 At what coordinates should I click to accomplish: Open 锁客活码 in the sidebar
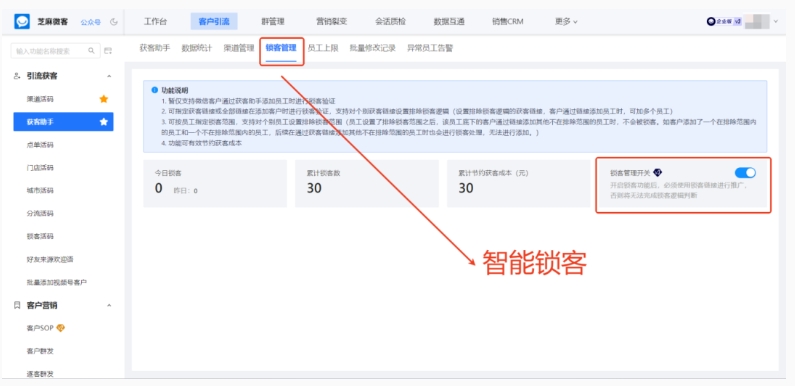pyautogui.click(x=40, y=236)
